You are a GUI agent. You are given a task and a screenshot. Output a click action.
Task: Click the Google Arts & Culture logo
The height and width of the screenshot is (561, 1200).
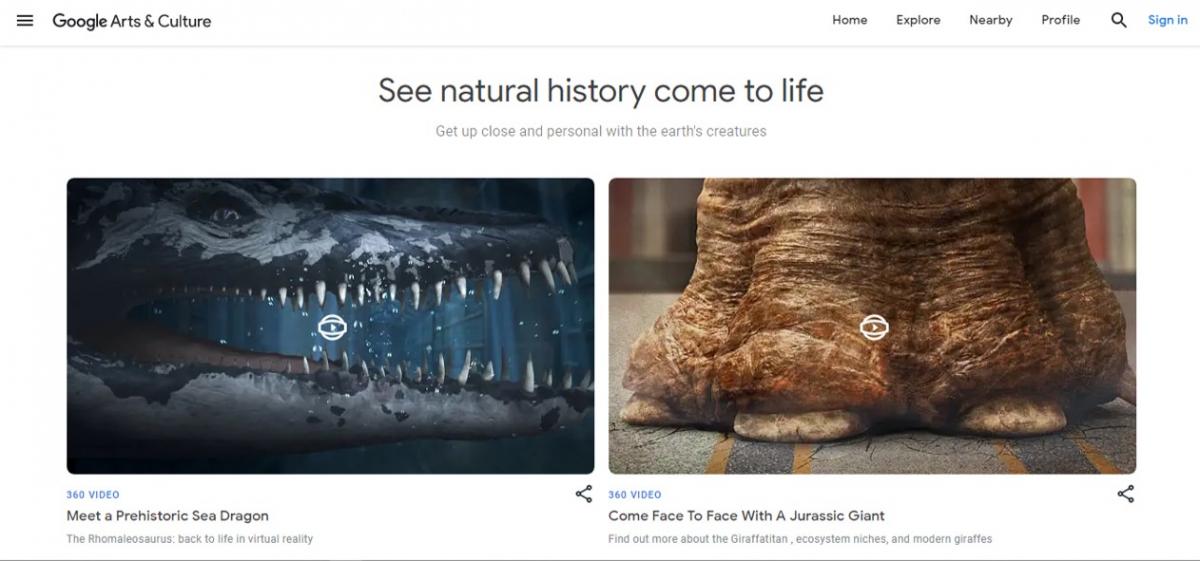(x=132, y=21)
